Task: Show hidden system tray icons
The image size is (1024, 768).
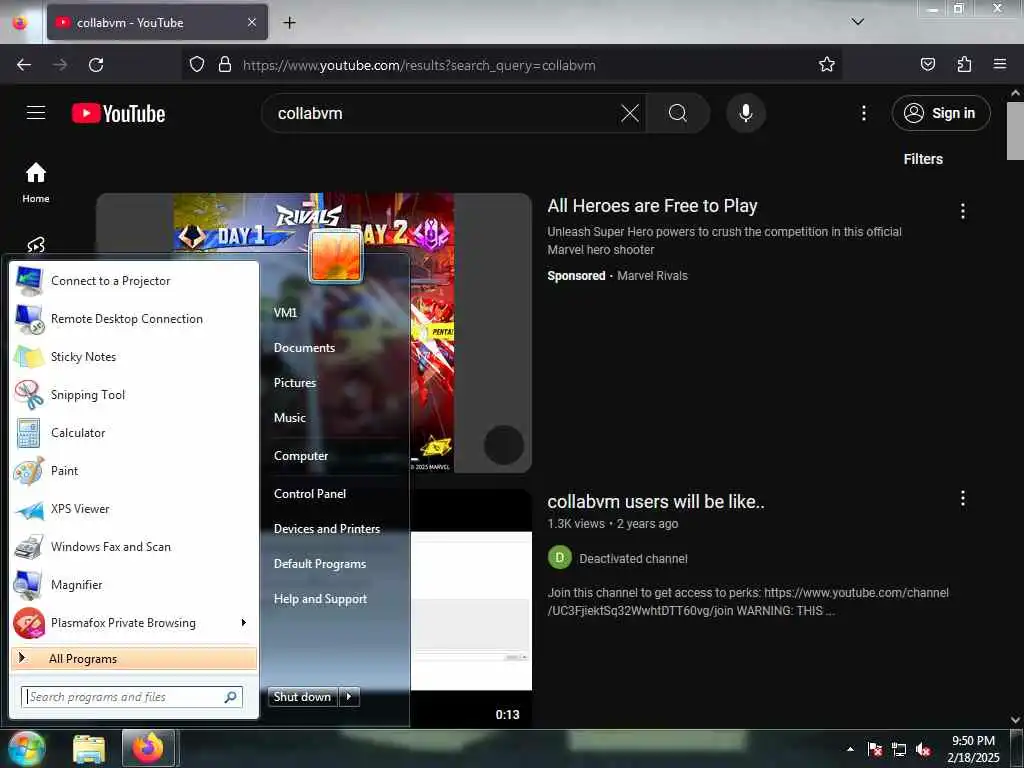Action: pyautogui.click(x=850, y=749)
